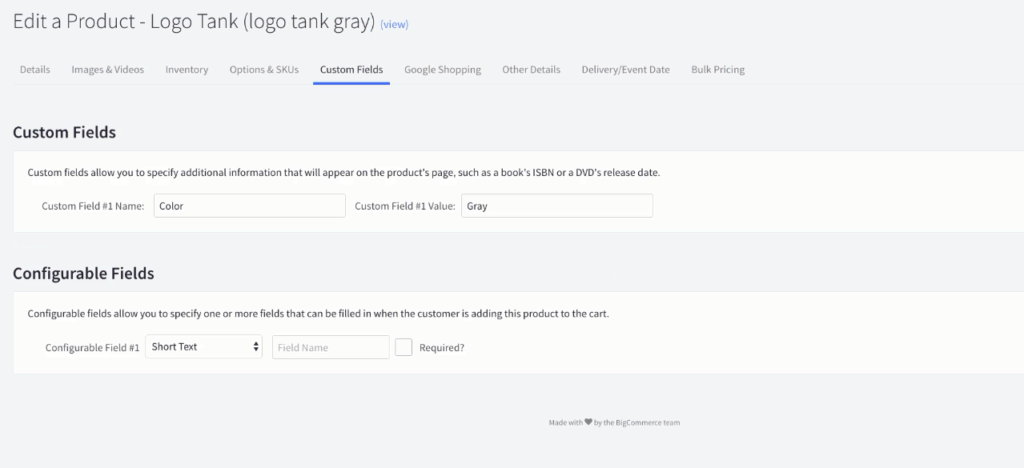The image size is (1024, 468).
Task: Open the Options & SKUs tab
Action: tap(264, 70)
